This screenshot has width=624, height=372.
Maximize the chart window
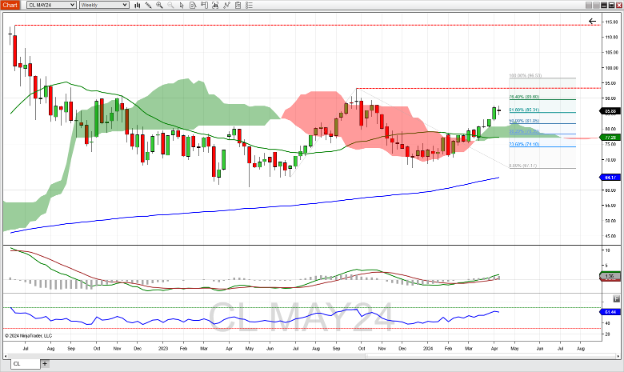pyautogui.click(x=611, y=5)
